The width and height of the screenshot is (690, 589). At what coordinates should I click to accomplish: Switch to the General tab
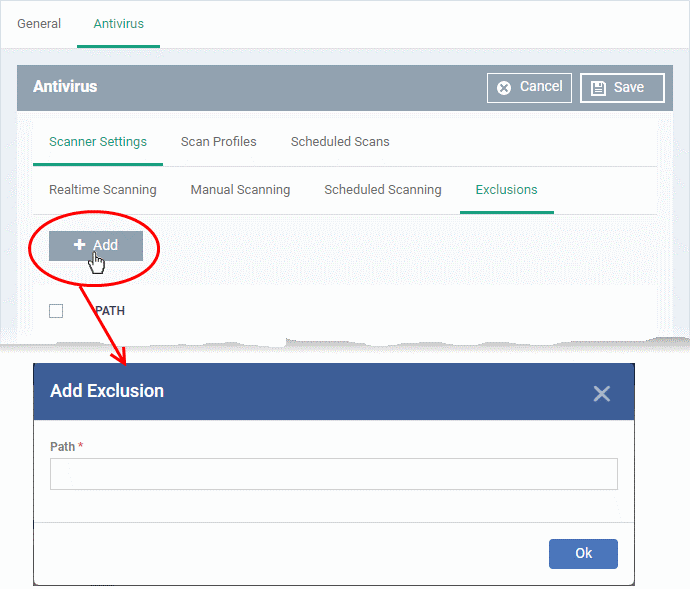point(39,23)
